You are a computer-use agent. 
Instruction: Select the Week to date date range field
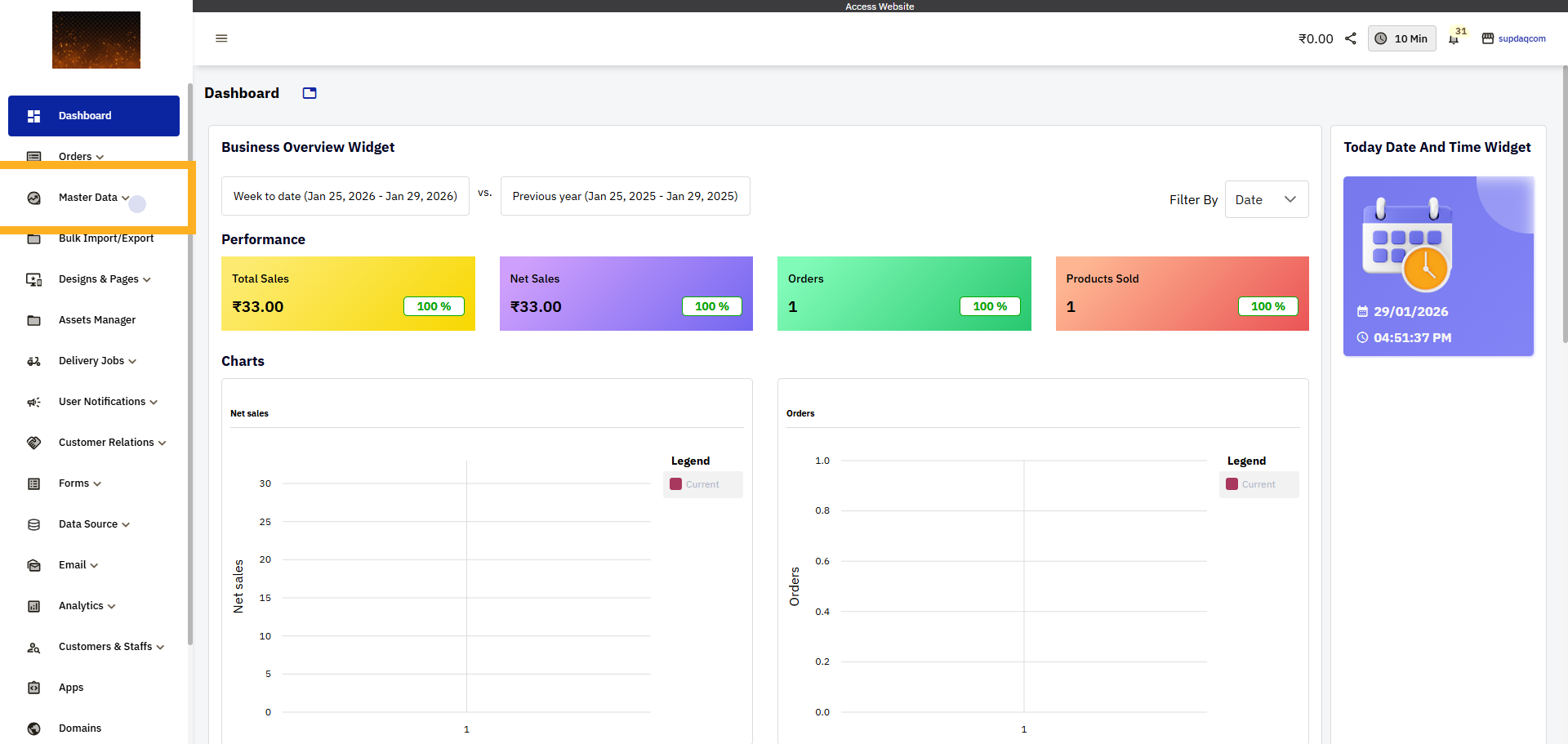point(345,196)
